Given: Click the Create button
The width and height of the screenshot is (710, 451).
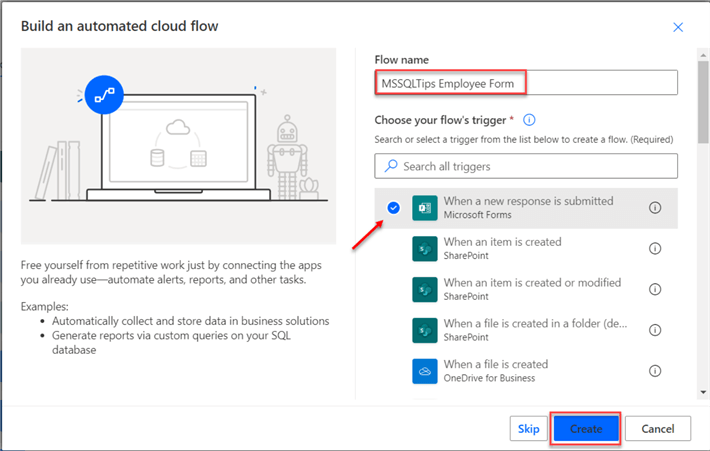Looking at the screenshot, I should click(586, 428).
